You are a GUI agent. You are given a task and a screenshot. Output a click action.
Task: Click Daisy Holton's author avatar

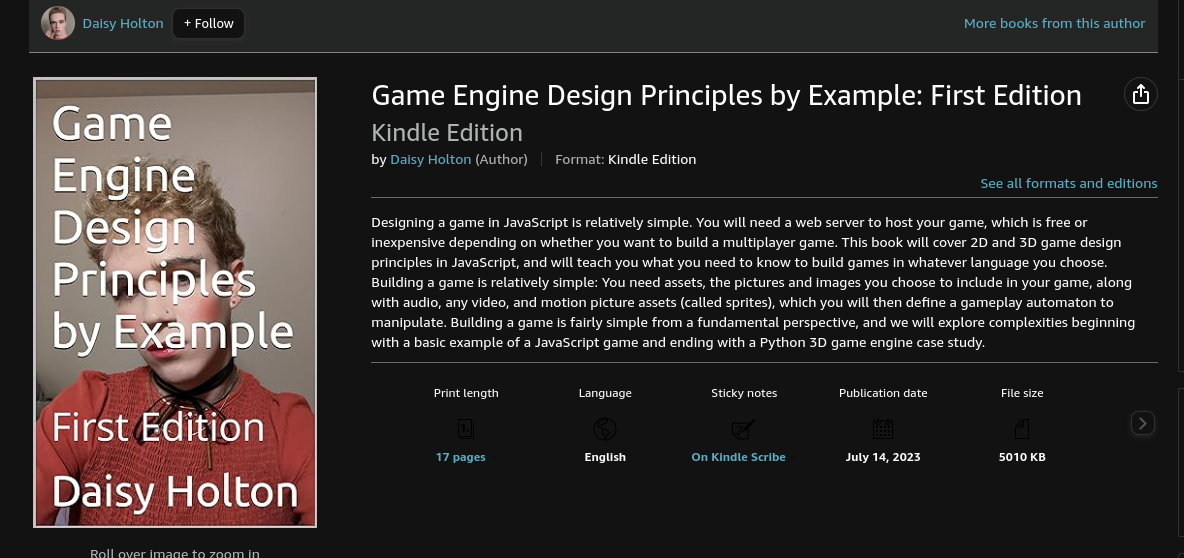point(58,23)
